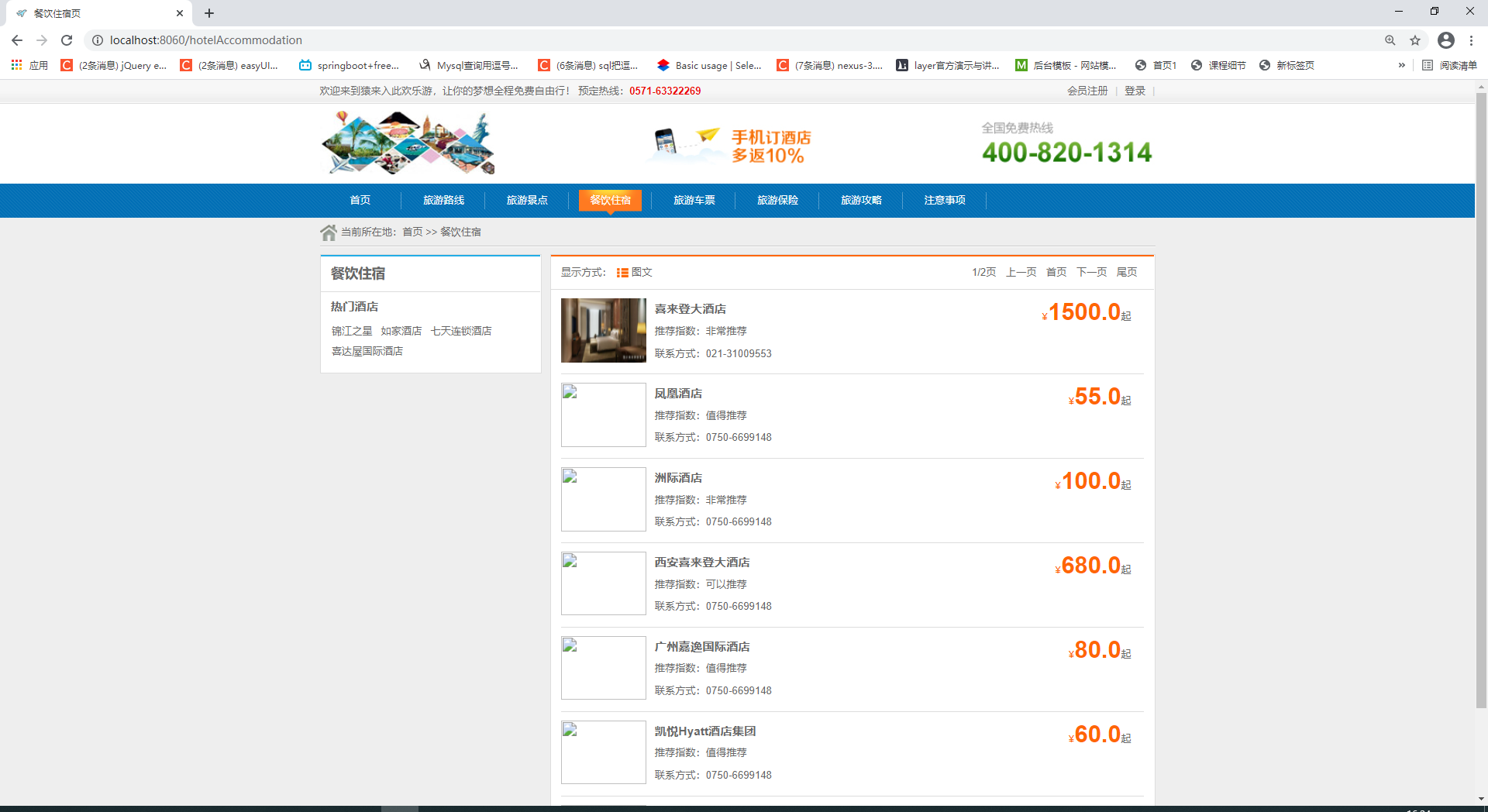Open the 喜达屋国际酒店 link
Image resolution: width=1488 pixels, height=812 pixels.
(367, 351)
